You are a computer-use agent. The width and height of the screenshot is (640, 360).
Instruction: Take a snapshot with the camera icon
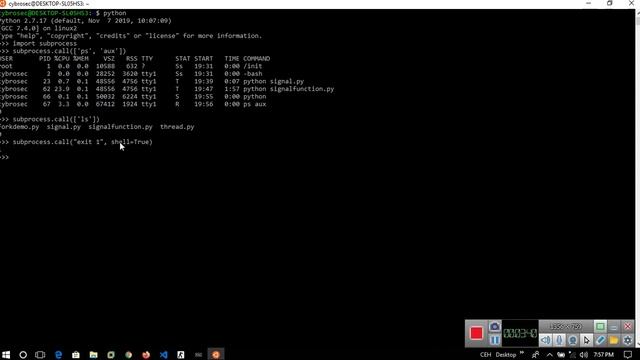[x=495, y=327]
